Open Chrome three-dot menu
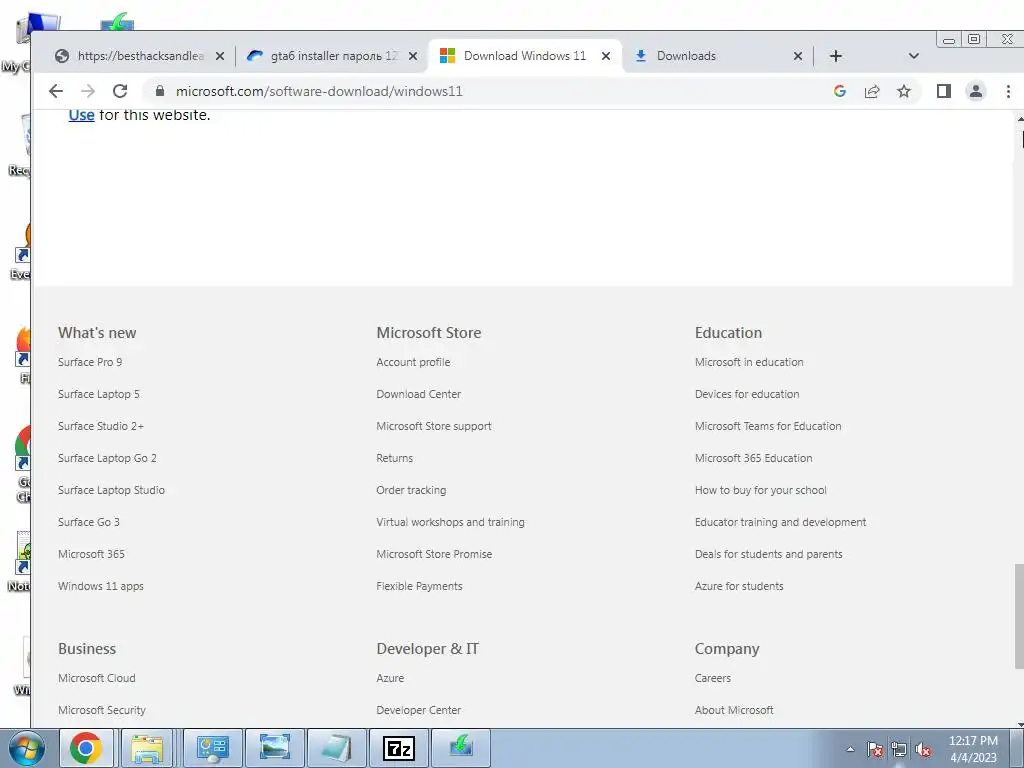Image resolution: width=1024 pixels, height=768 pixels. click(1008, 91)
